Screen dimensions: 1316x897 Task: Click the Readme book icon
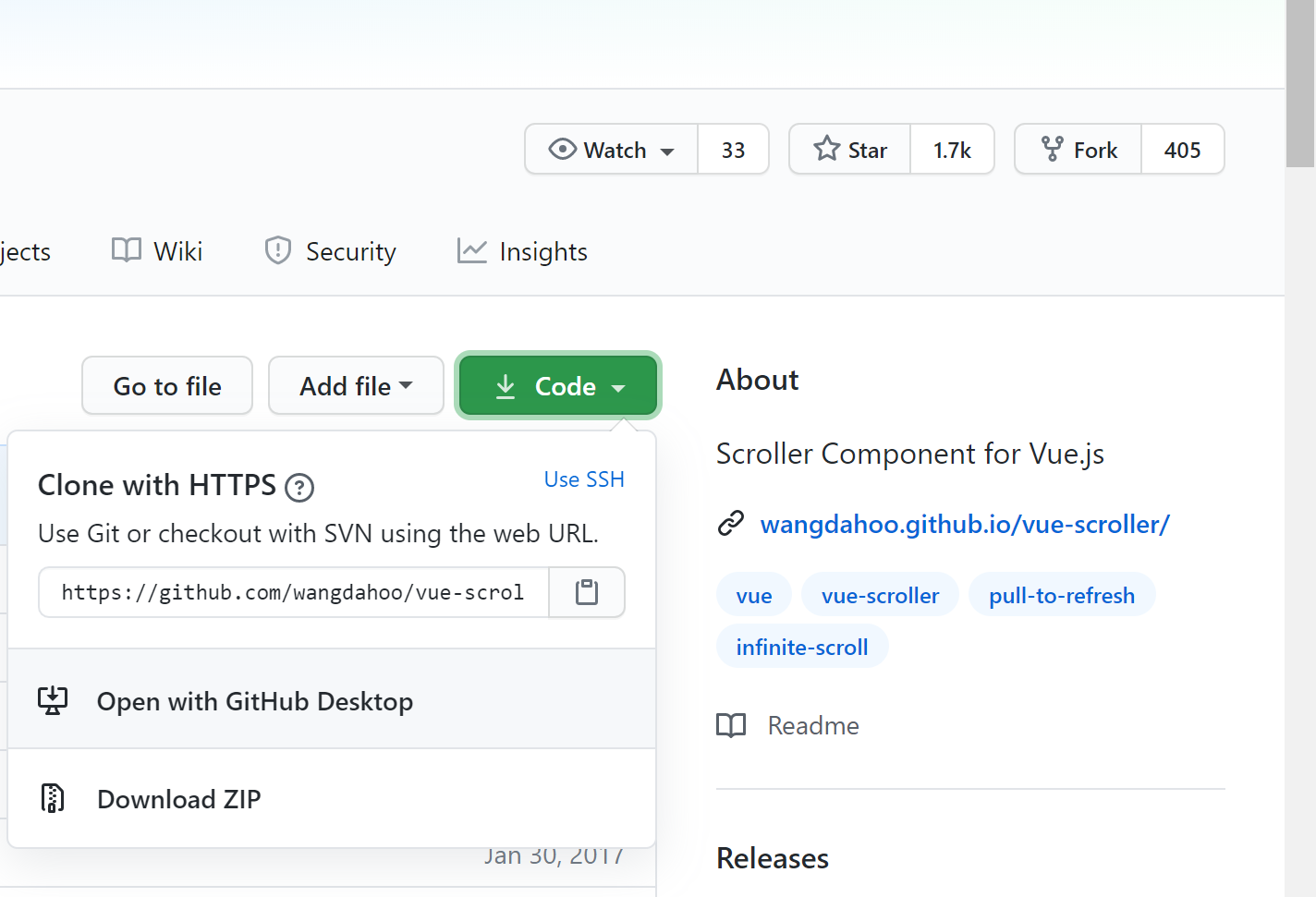pyautogui.click(x=731, y=725)
